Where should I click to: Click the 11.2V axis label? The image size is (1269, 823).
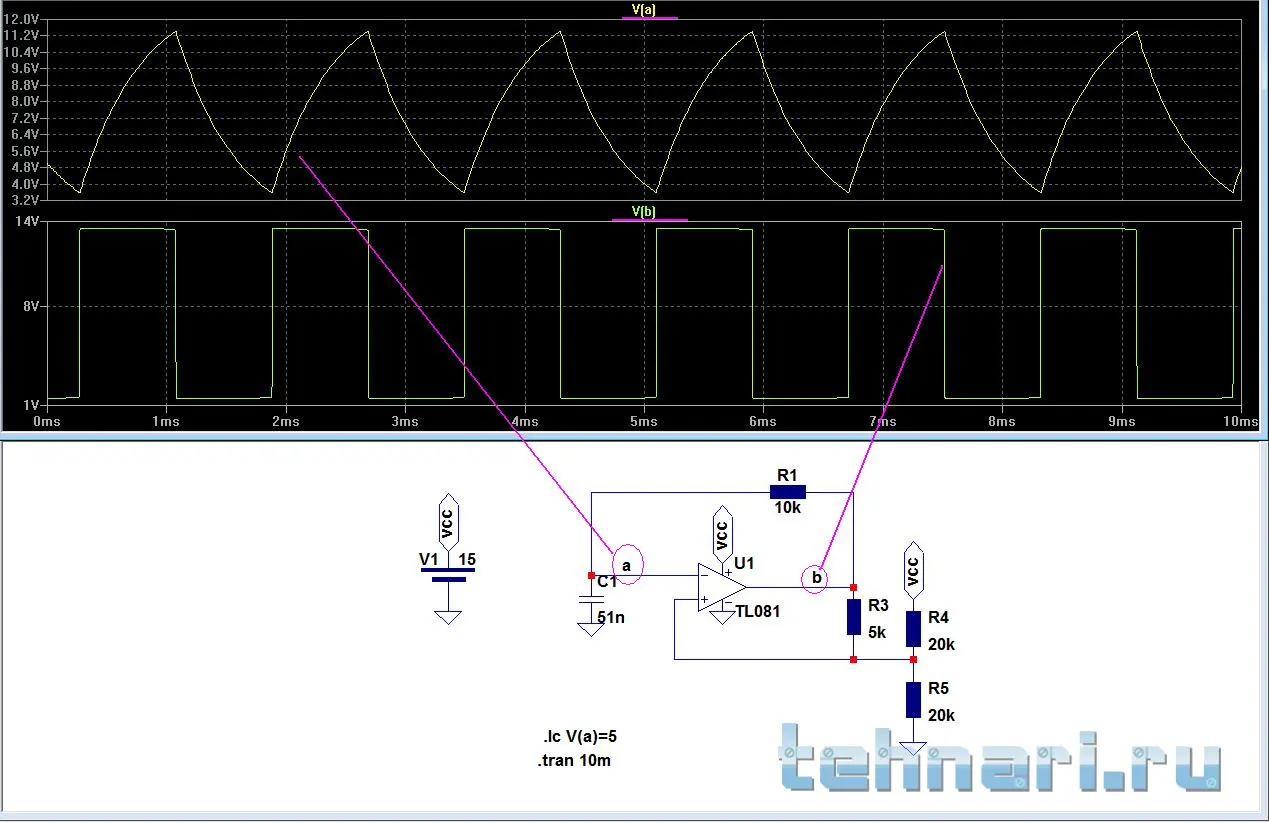19,35
